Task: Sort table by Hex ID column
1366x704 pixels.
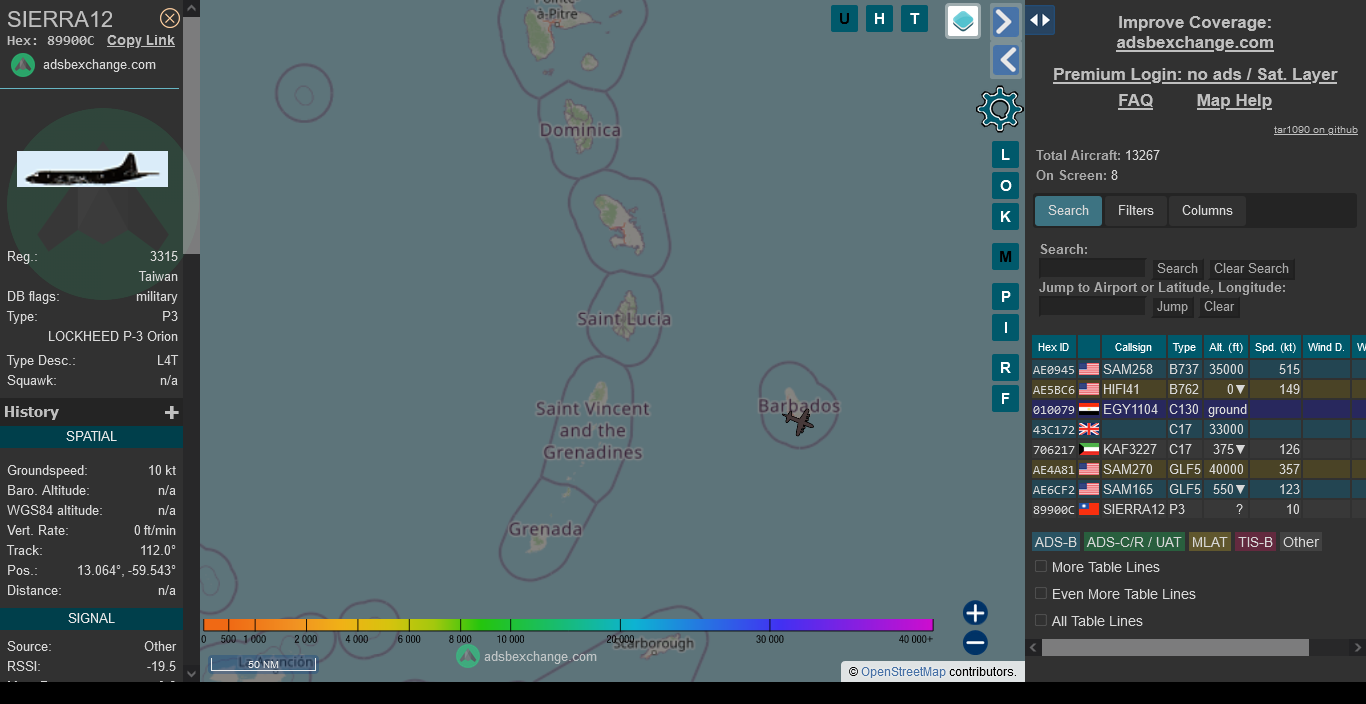Action: [x=1054, y=347]
